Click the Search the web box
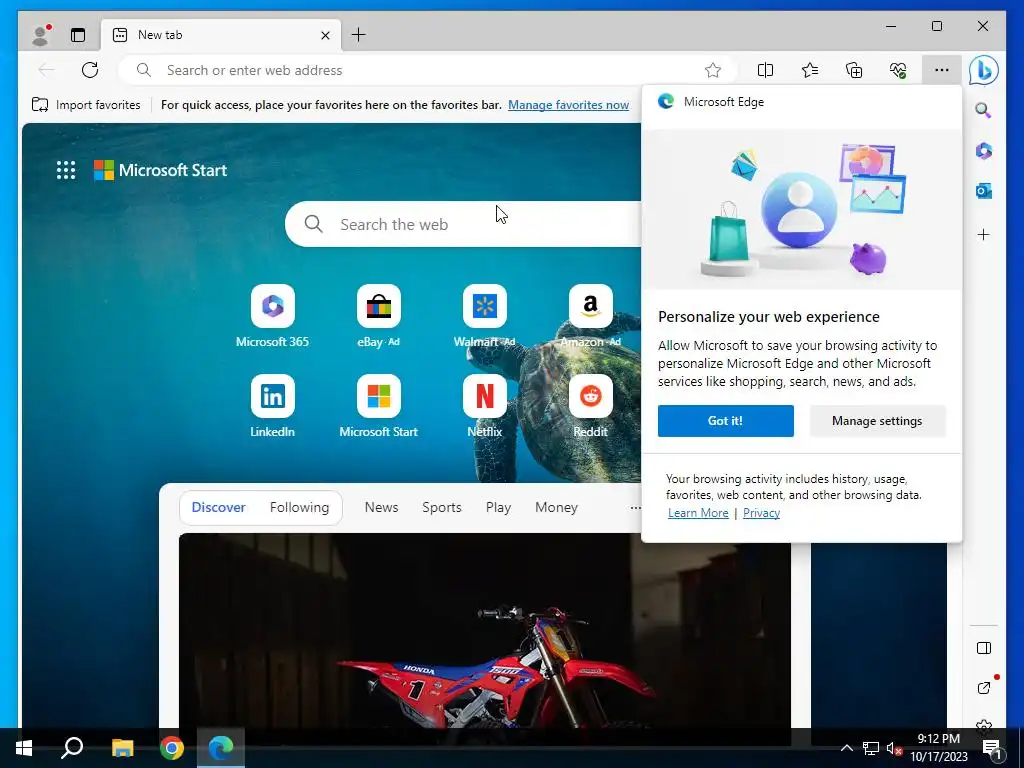 point(464,224)
